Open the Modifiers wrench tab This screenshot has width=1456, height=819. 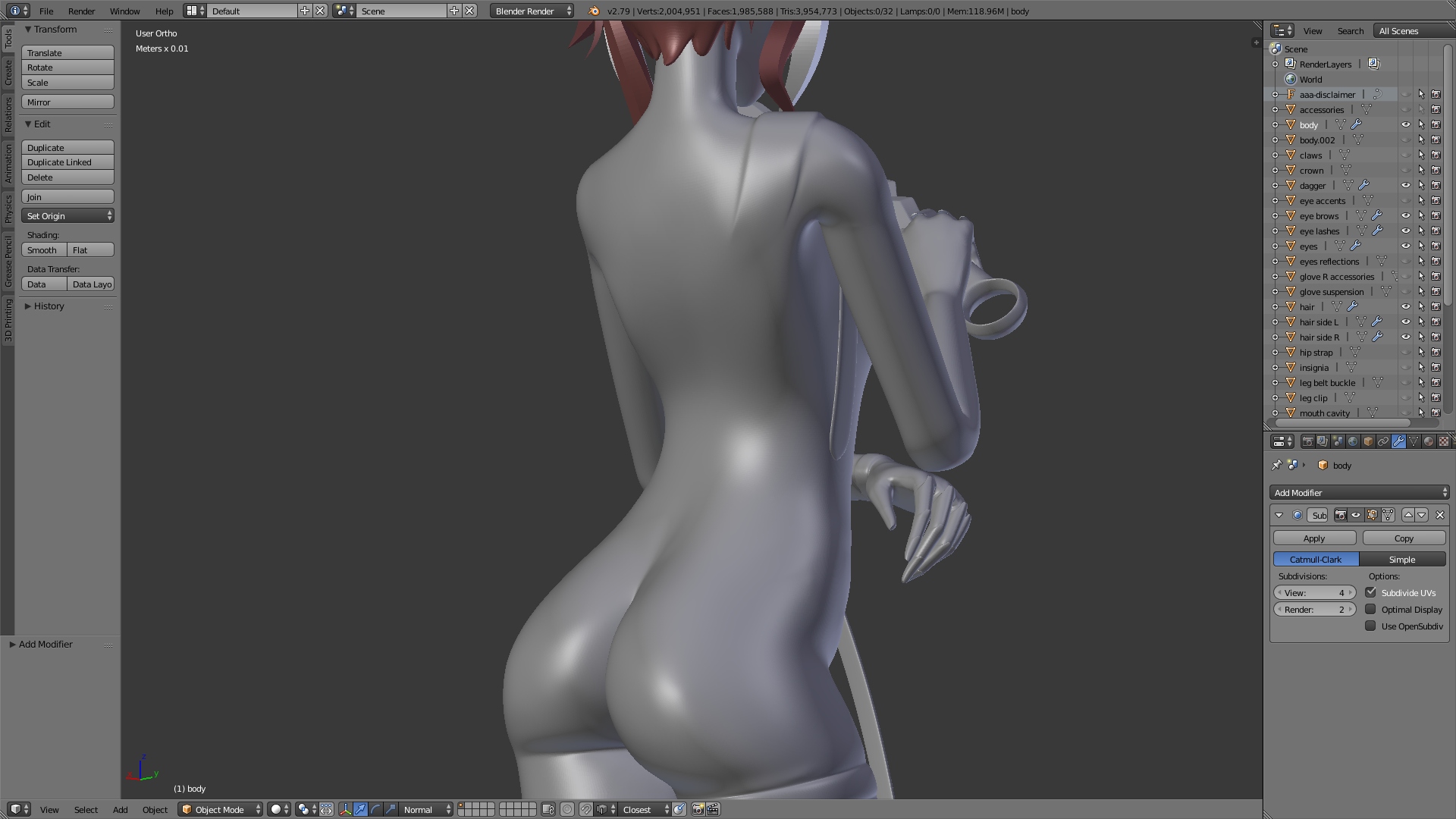[x=1398, y=441]
